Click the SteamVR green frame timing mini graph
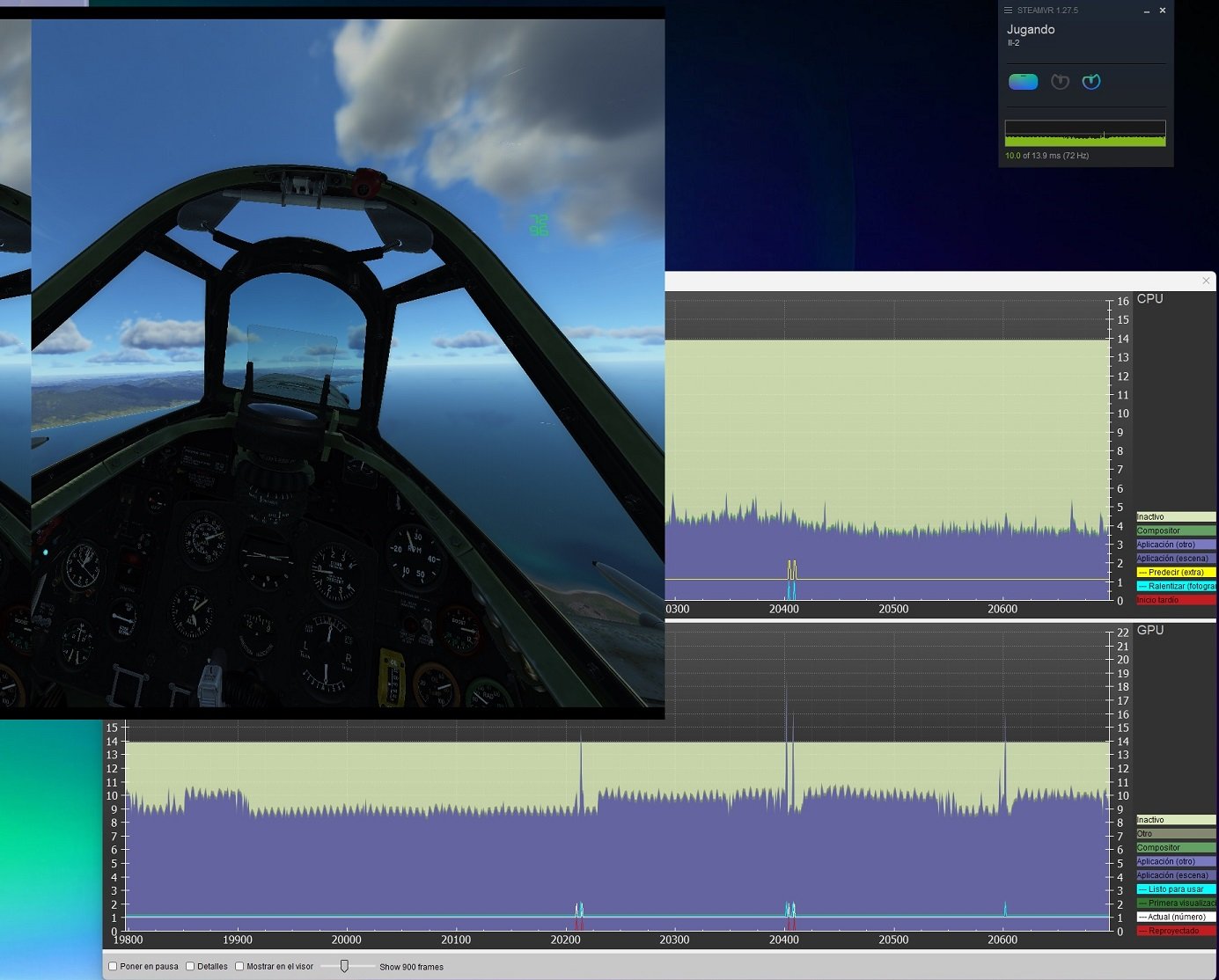This screenshot has width=1219, height=980. pos(1085,134)
